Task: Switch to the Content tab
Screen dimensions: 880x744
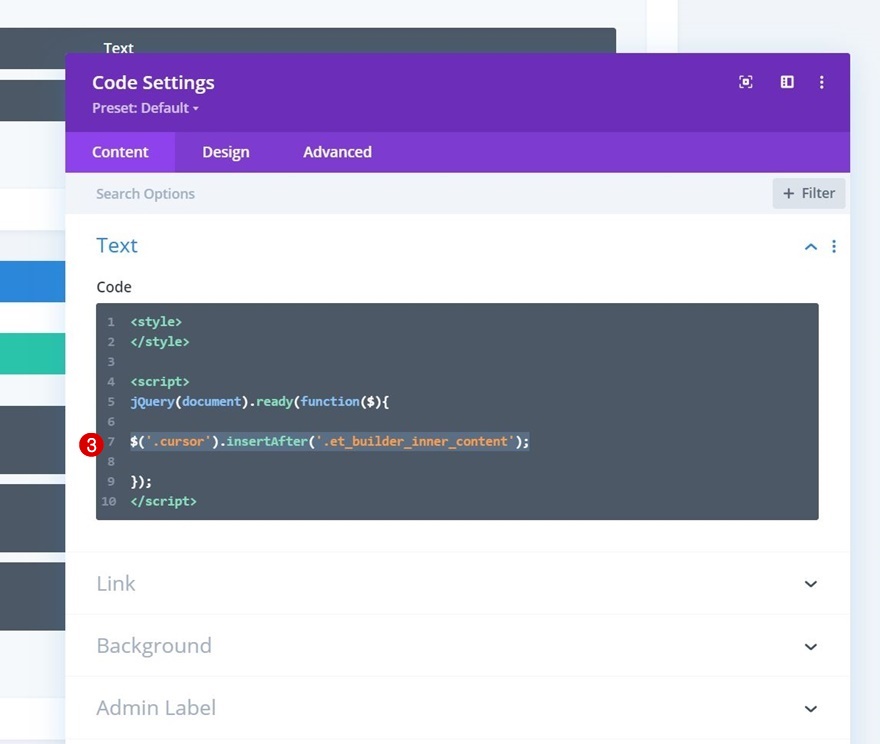Action: coord(120,152)
